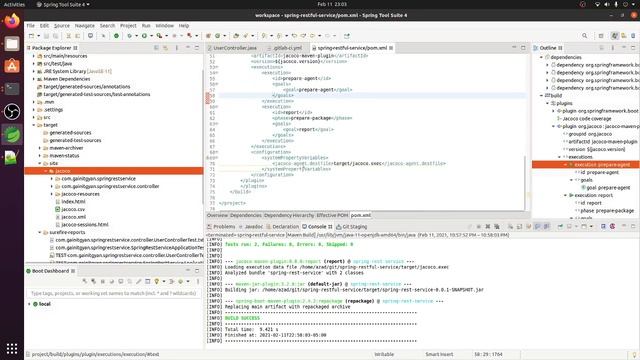Viewport: 640px width, 360px height.
Task: Click the New toolbar icon
Action: tap(31, 36)
